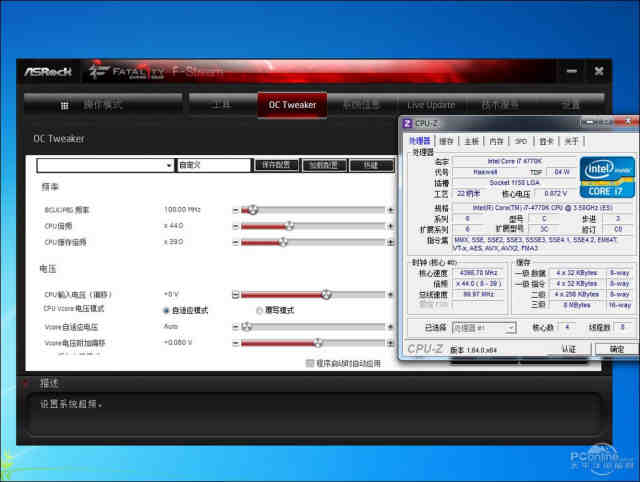The width and height of the screenshot is (640, 482).
Task: Lower Vcore additional offset with its minus button
Action: (x=236, y=343)
